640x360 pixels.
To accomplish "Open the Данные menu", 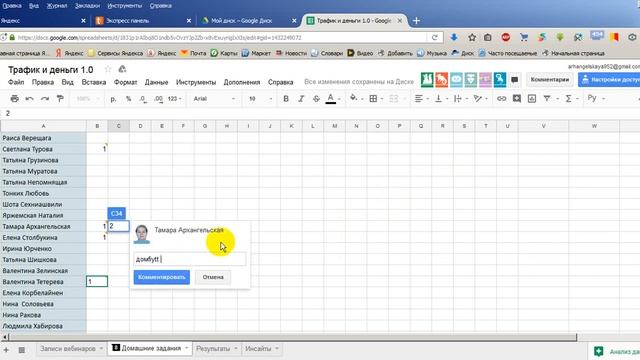I will tap(156, 82).
